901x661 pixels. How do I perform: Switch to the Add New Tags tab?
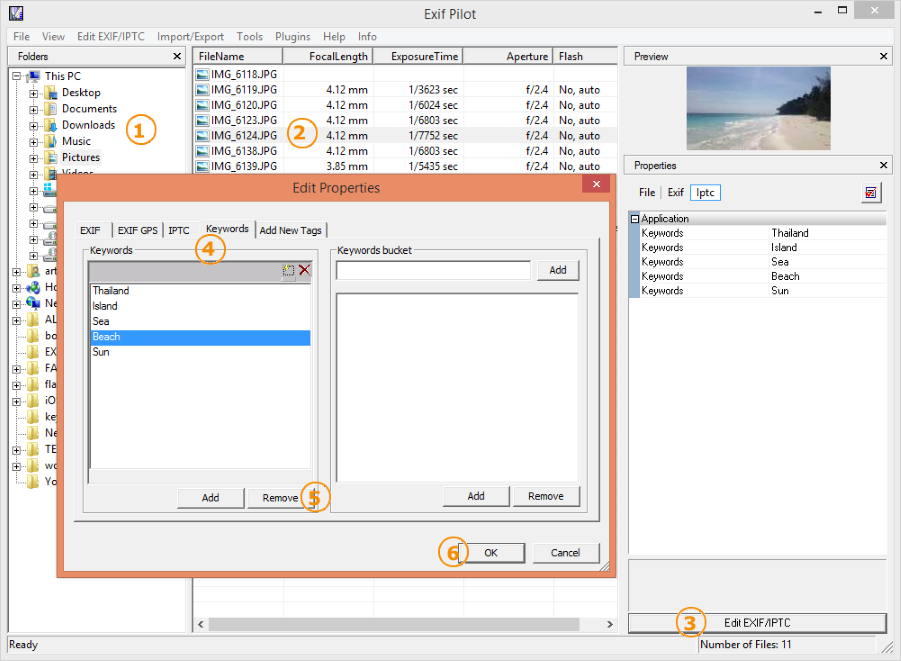[290, 230]
